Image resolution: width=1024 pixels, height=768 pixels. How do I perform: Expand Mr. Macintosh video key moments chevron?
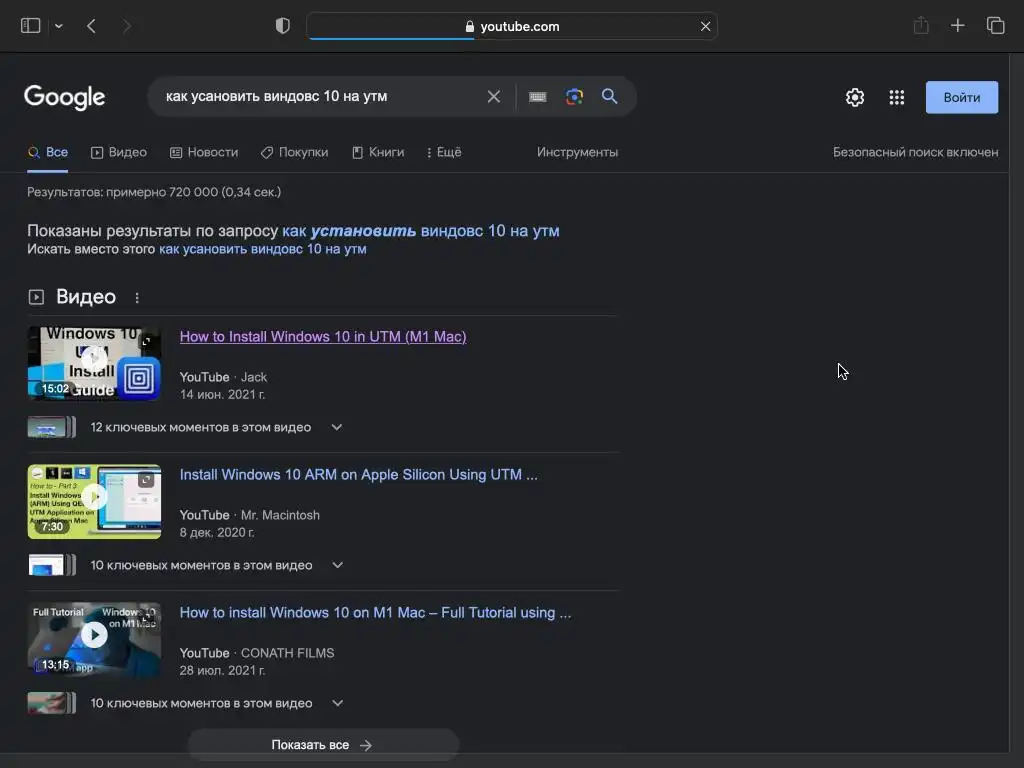(337, 565)
